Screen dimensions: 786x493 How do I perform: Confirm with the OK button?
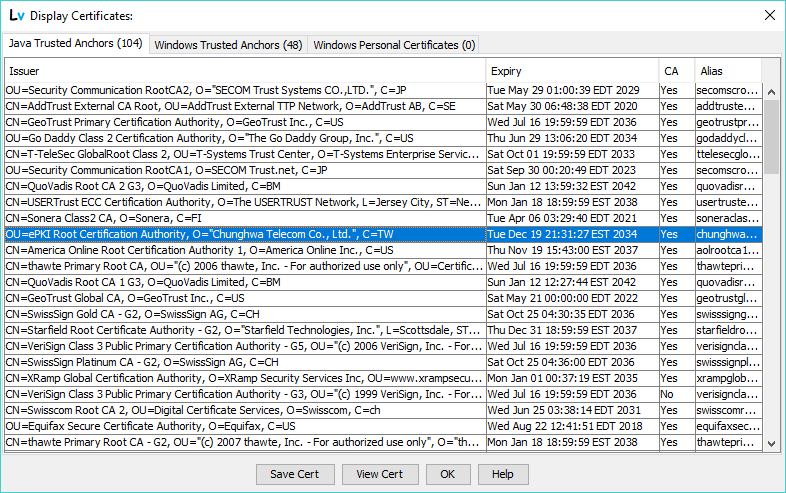448,474
